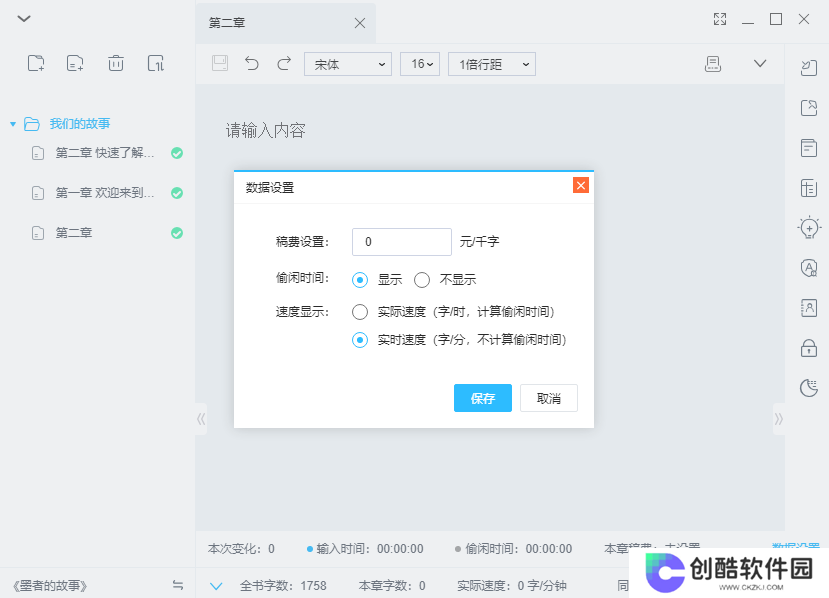Click the 本次变化: 0 status entry
The image size is (829, 598).
click(241, 549)
